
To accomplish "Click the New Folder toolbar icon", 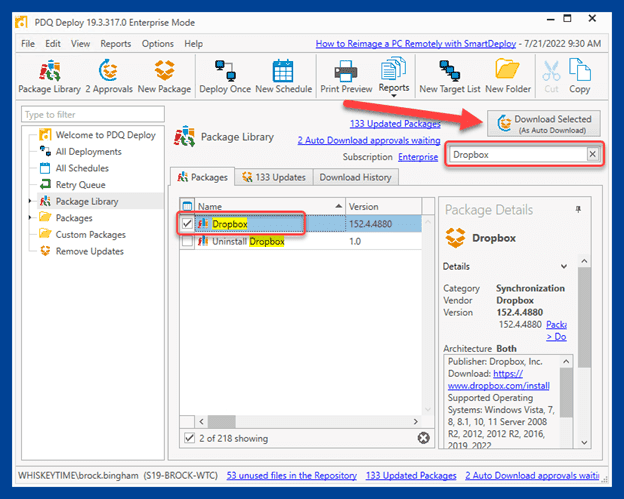I will coord(508,77).
